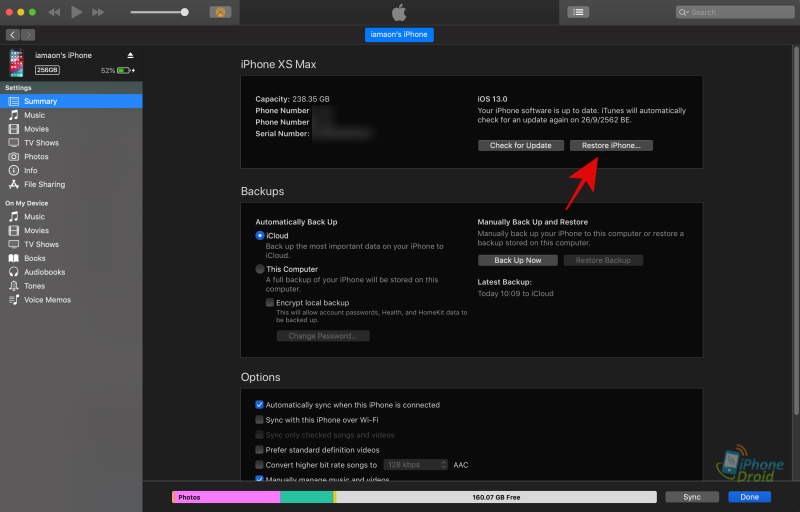Open File Sharing in Settings sidebar
800x512 pixels.
[44, 185]
